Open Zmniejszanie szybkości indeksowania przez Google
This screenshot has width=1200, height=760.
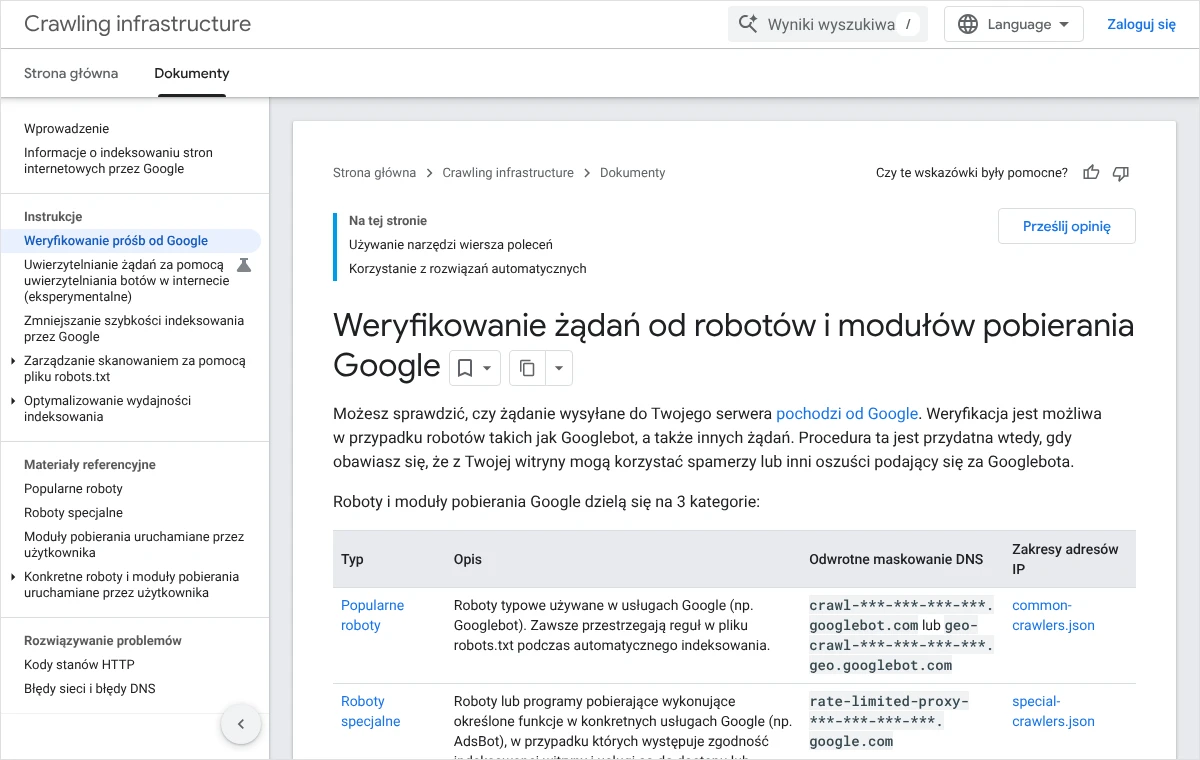(x=134, y=329)
